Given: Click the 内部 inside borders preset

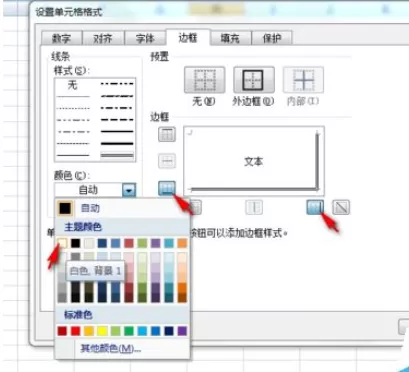Looking at the screenshot, I should pos(303,80).
